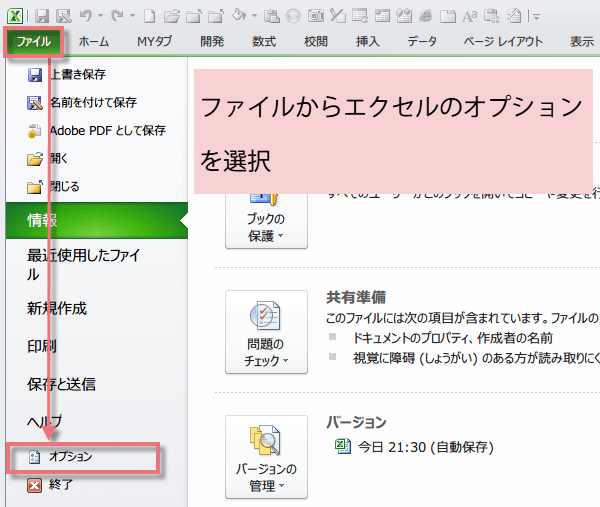This screenshot has width=600, height=507.
Task: Click the text beginning 視覚に障碍 (しょうがい)
Action: click(x=476, y=358)
